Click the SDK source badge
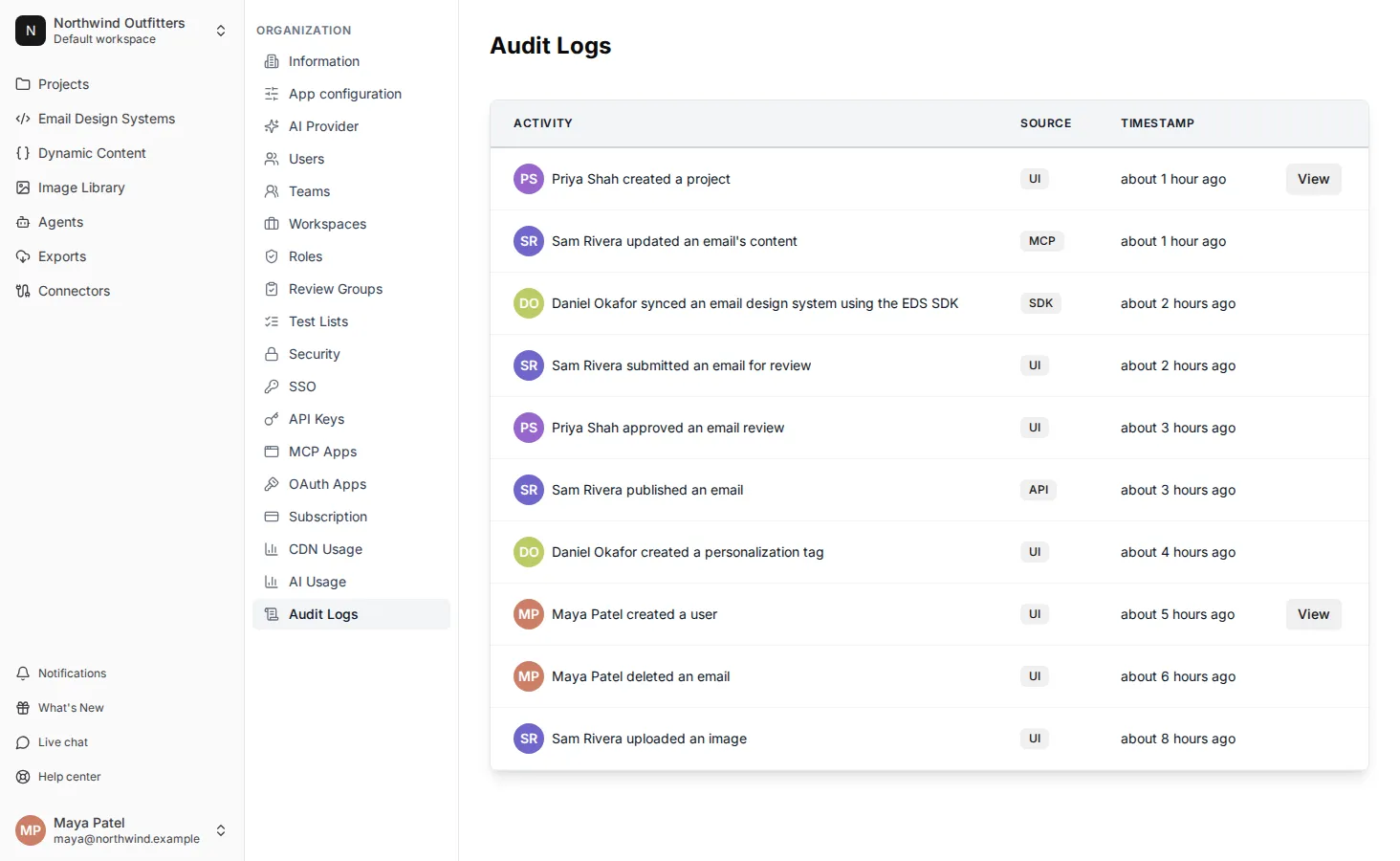 click(x=1040, y=303)
